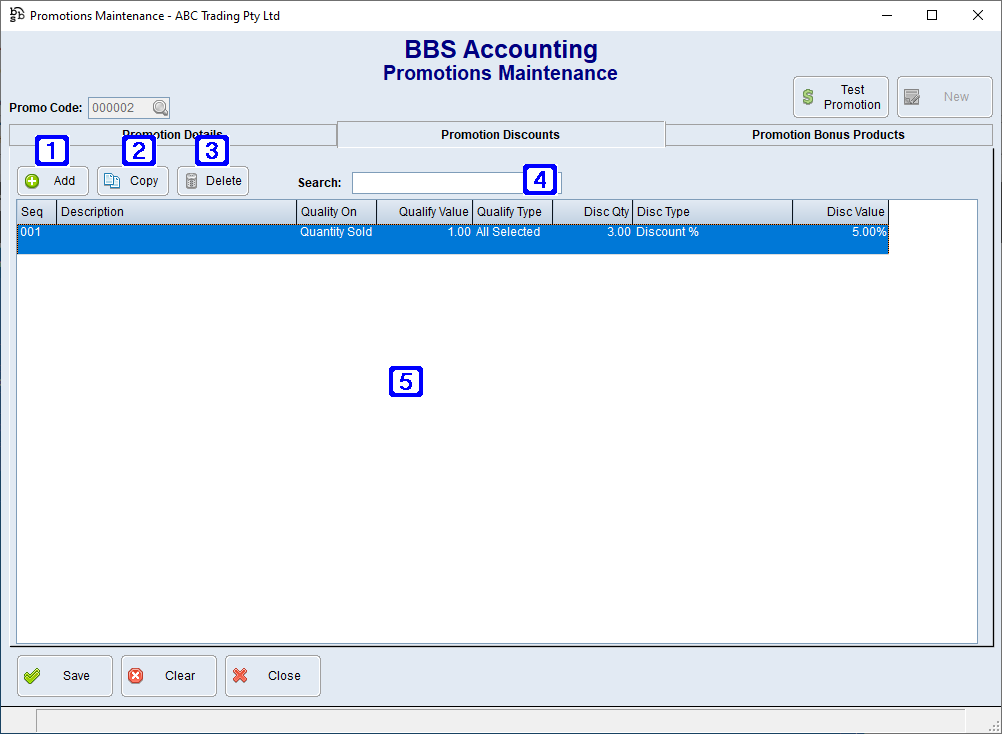
Task: Click the green checkmark Save icon
Action: pos(32,676)
